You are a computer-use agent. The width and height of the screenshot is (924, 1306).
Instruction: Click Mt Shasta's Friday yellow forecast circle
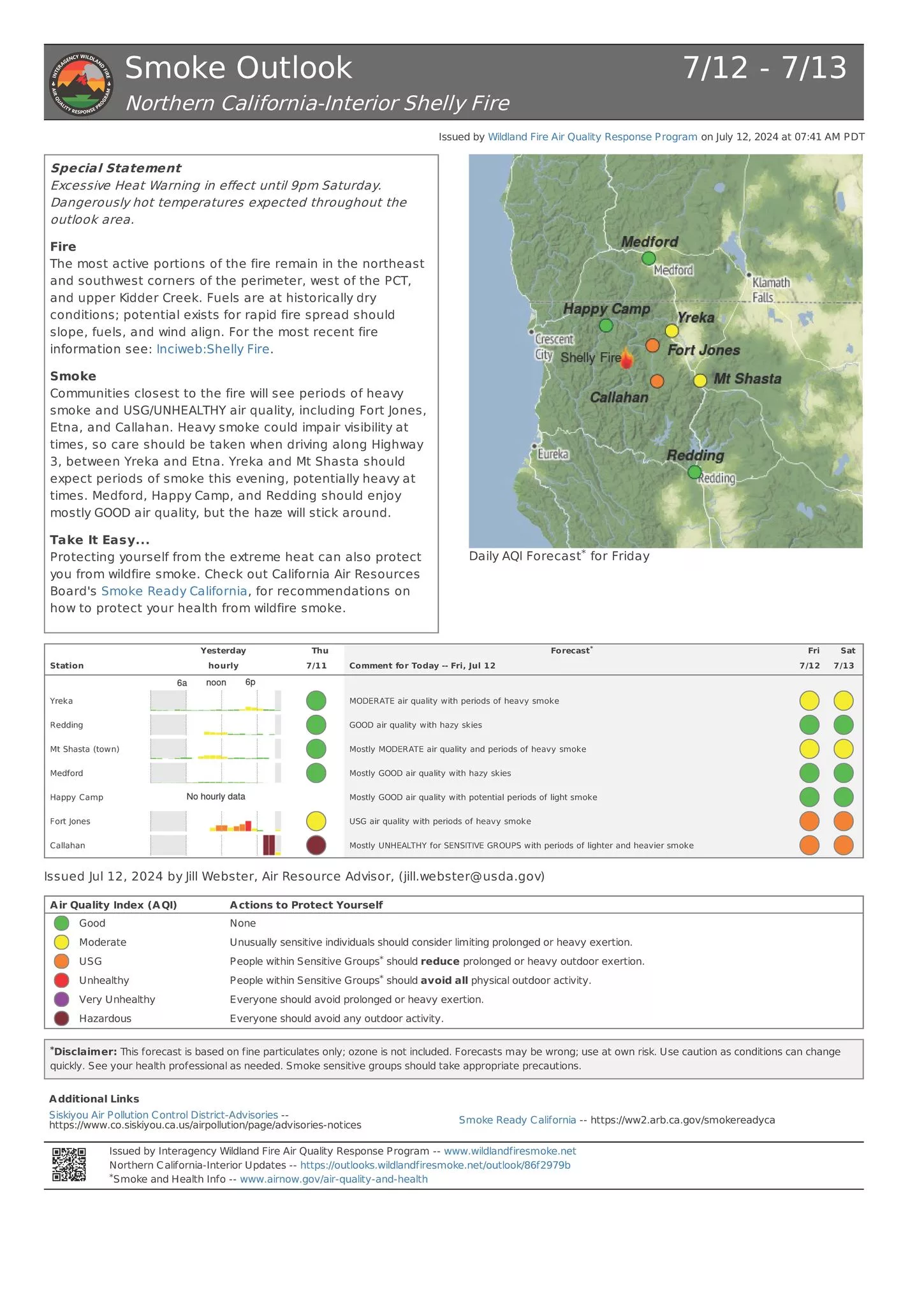[x=809, y=749]
